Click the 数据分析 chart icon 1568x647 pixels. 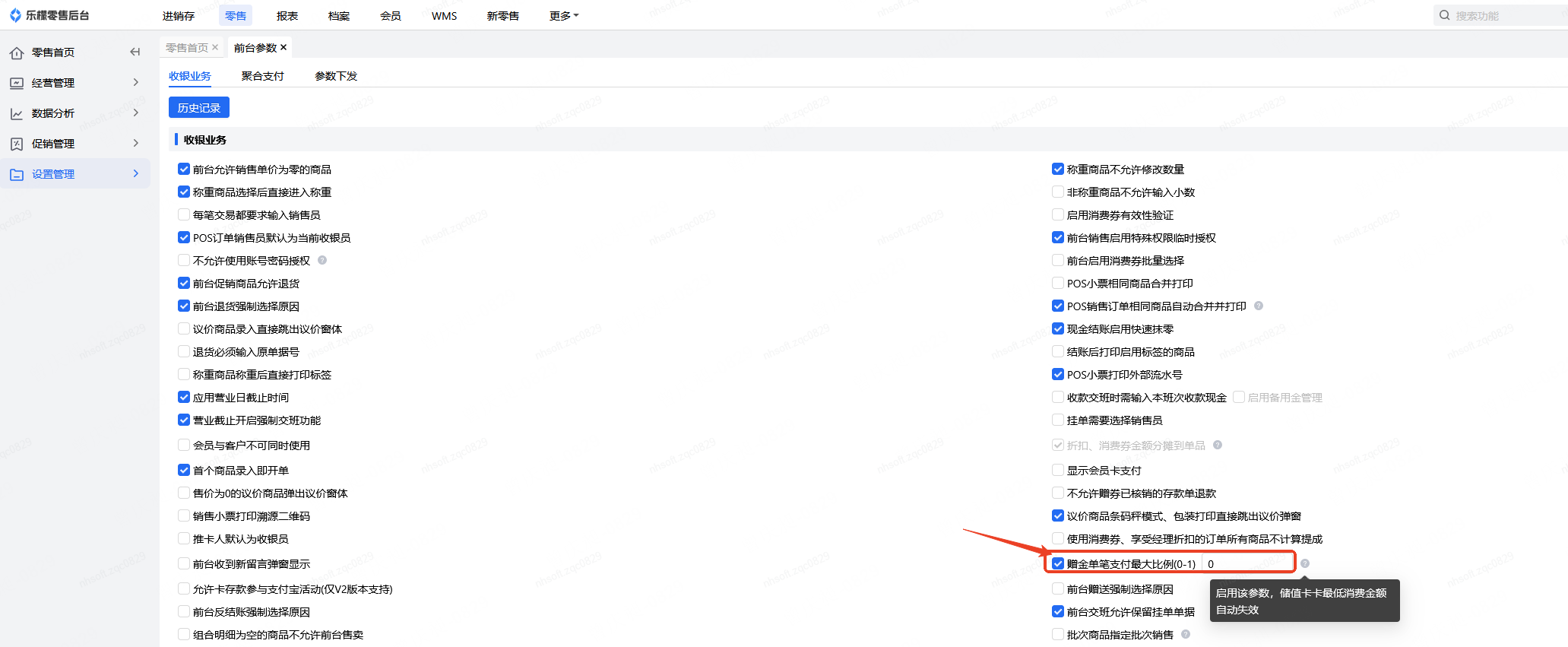(17, 113)
